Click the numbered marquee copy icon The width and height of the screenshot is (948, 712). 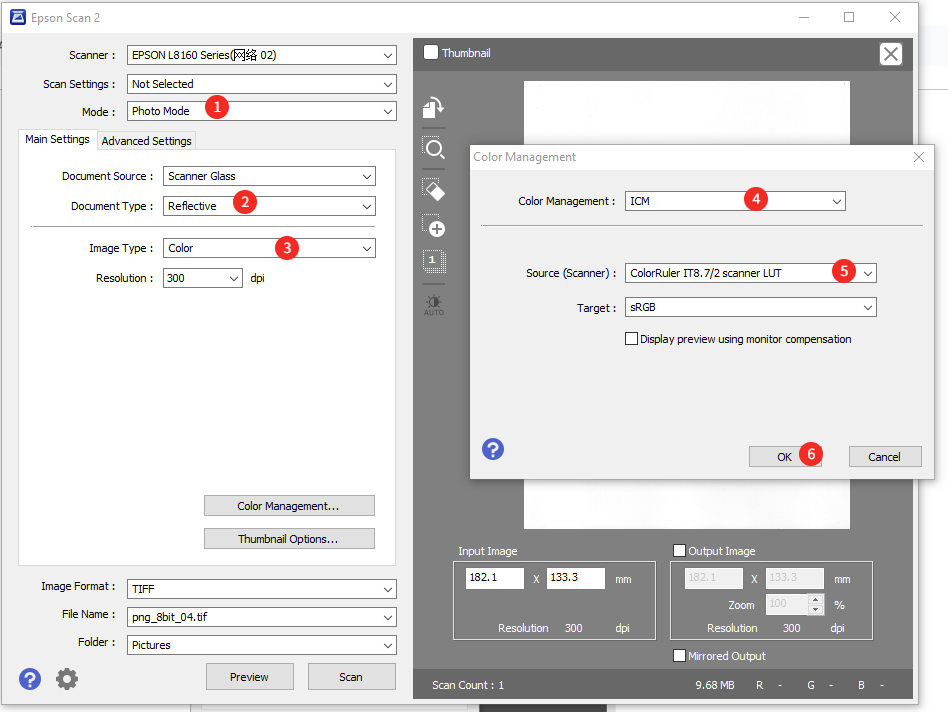point(433,261)
